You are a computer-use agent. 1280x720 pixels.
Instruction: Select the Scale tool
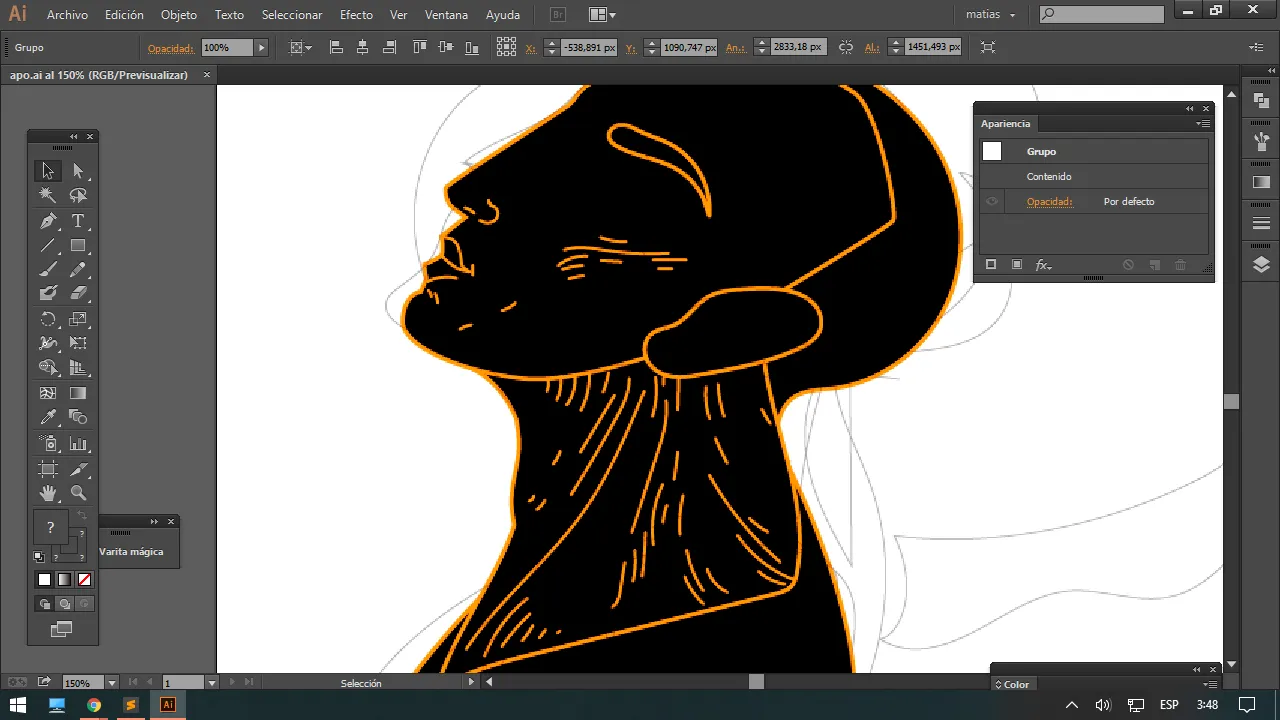tap(78, 320)
